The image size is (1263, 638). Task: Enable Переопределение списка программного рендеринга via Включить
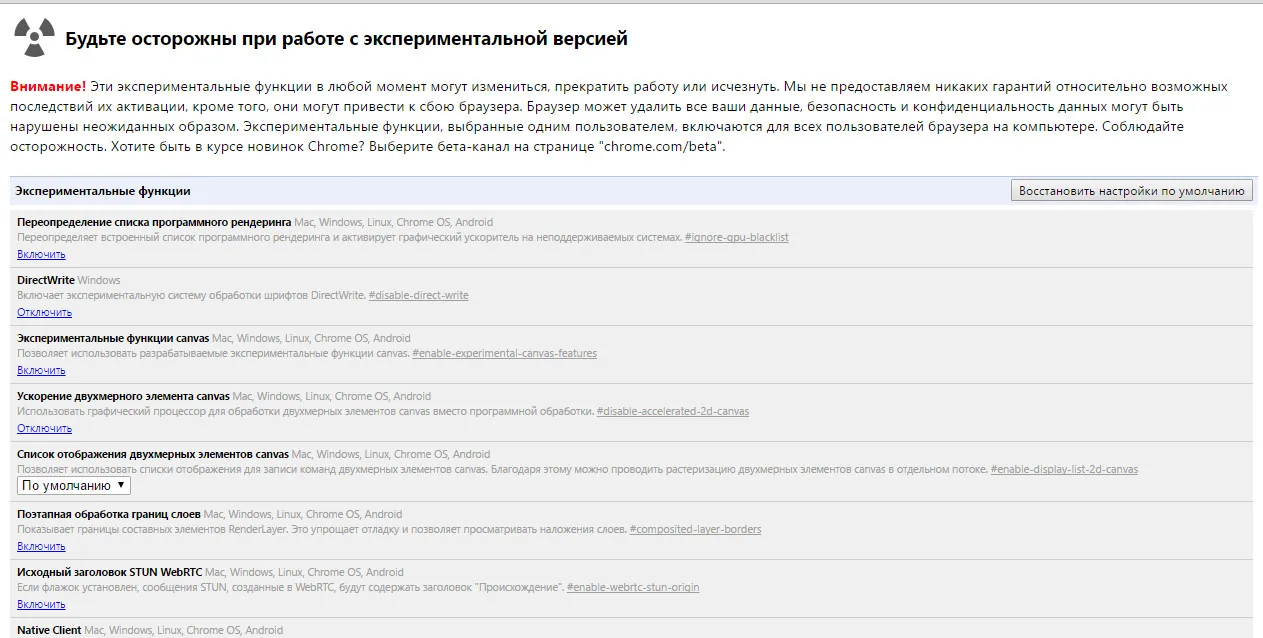click(x=41, y=254)
